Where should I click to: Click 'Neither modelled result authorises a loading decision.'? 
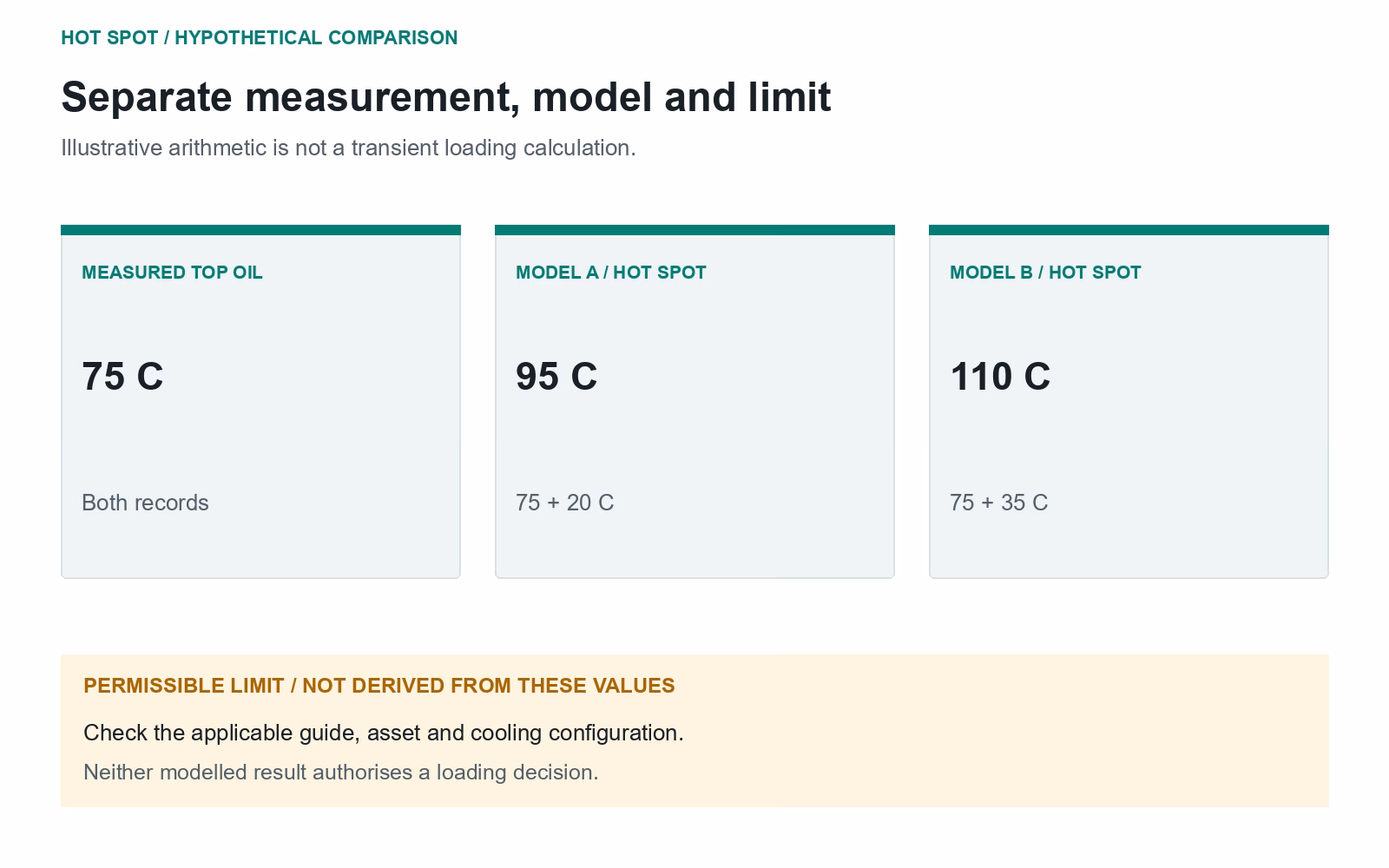coord(341,773)
